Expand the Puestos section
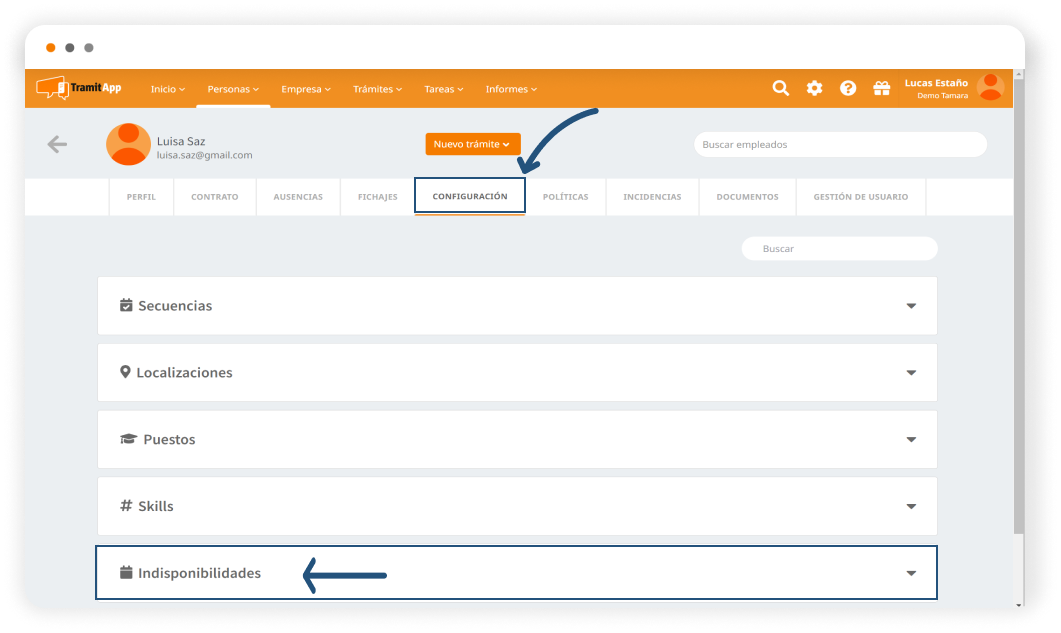The image size is (1061, 633). [517, 440]
